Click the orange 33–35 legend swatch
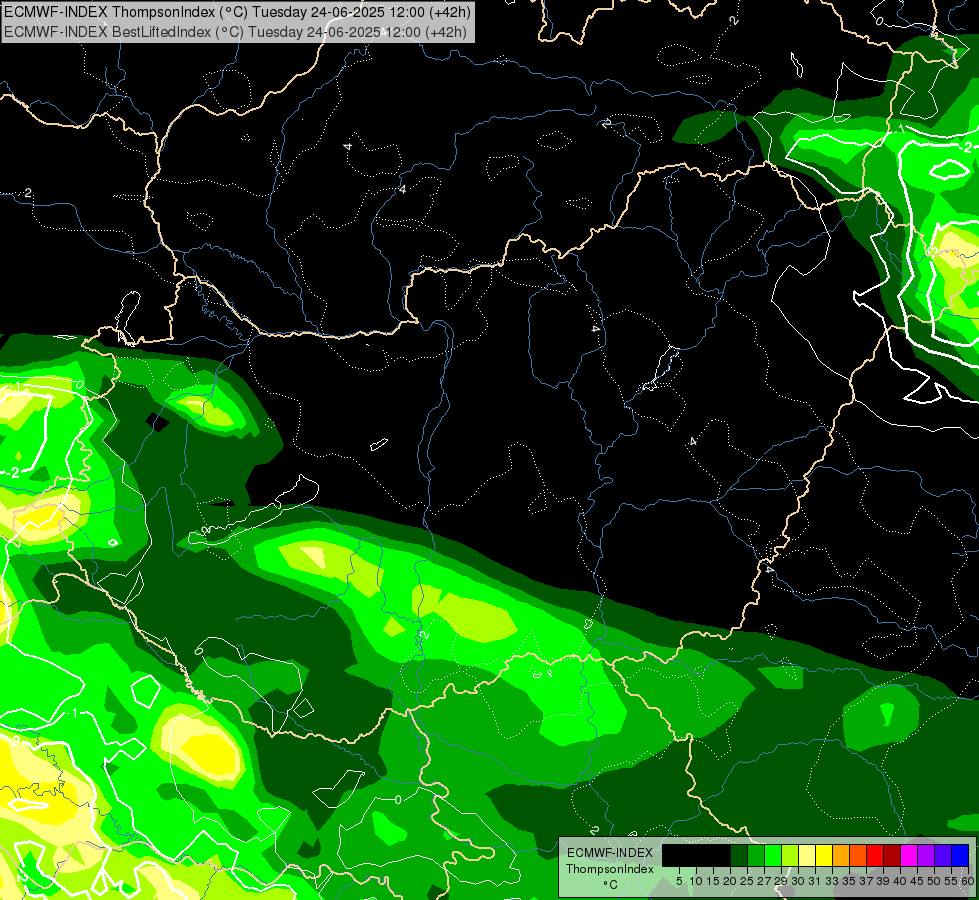The height and width of the screenshot is (900, 979). (841, 855)
